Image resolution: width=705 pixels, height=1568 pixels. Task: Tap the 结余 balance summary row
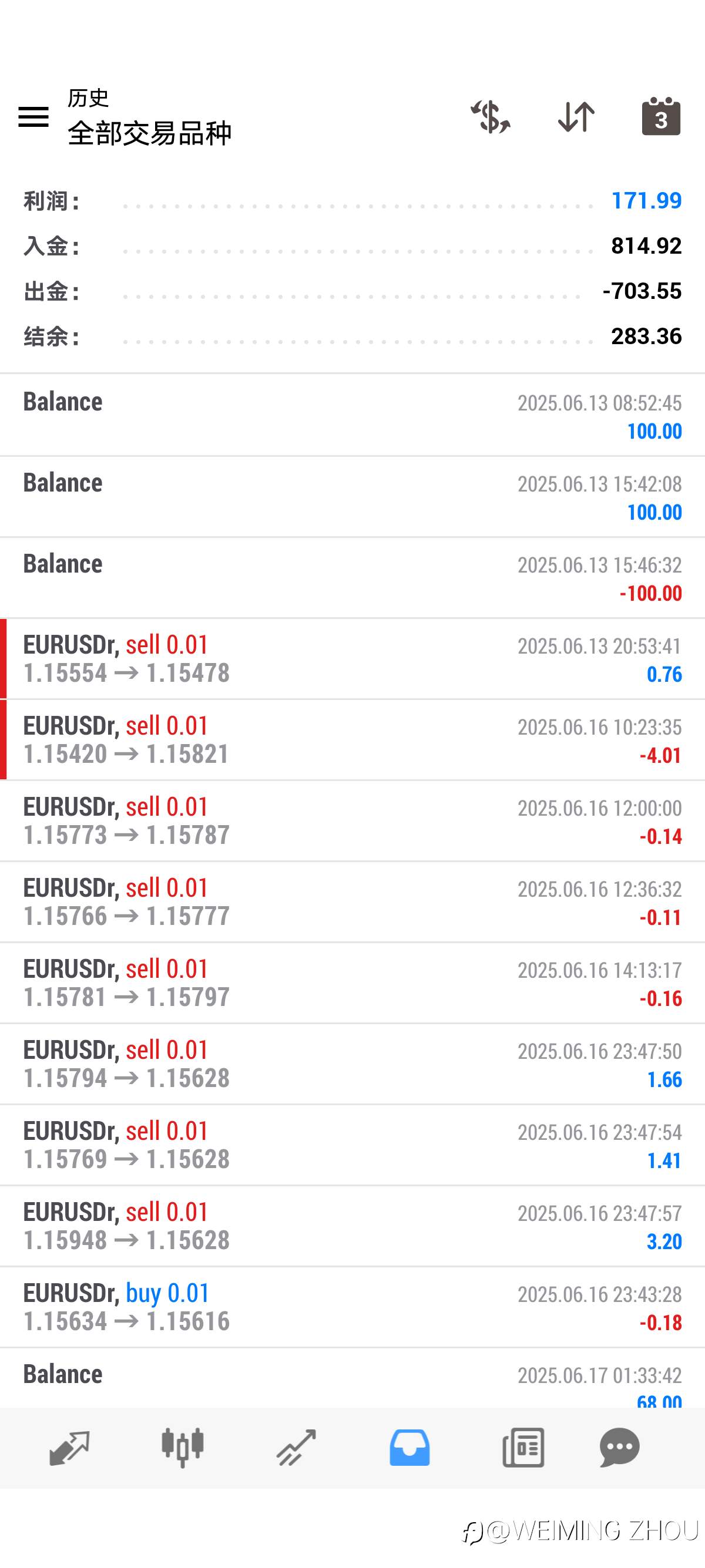point(352,336)
